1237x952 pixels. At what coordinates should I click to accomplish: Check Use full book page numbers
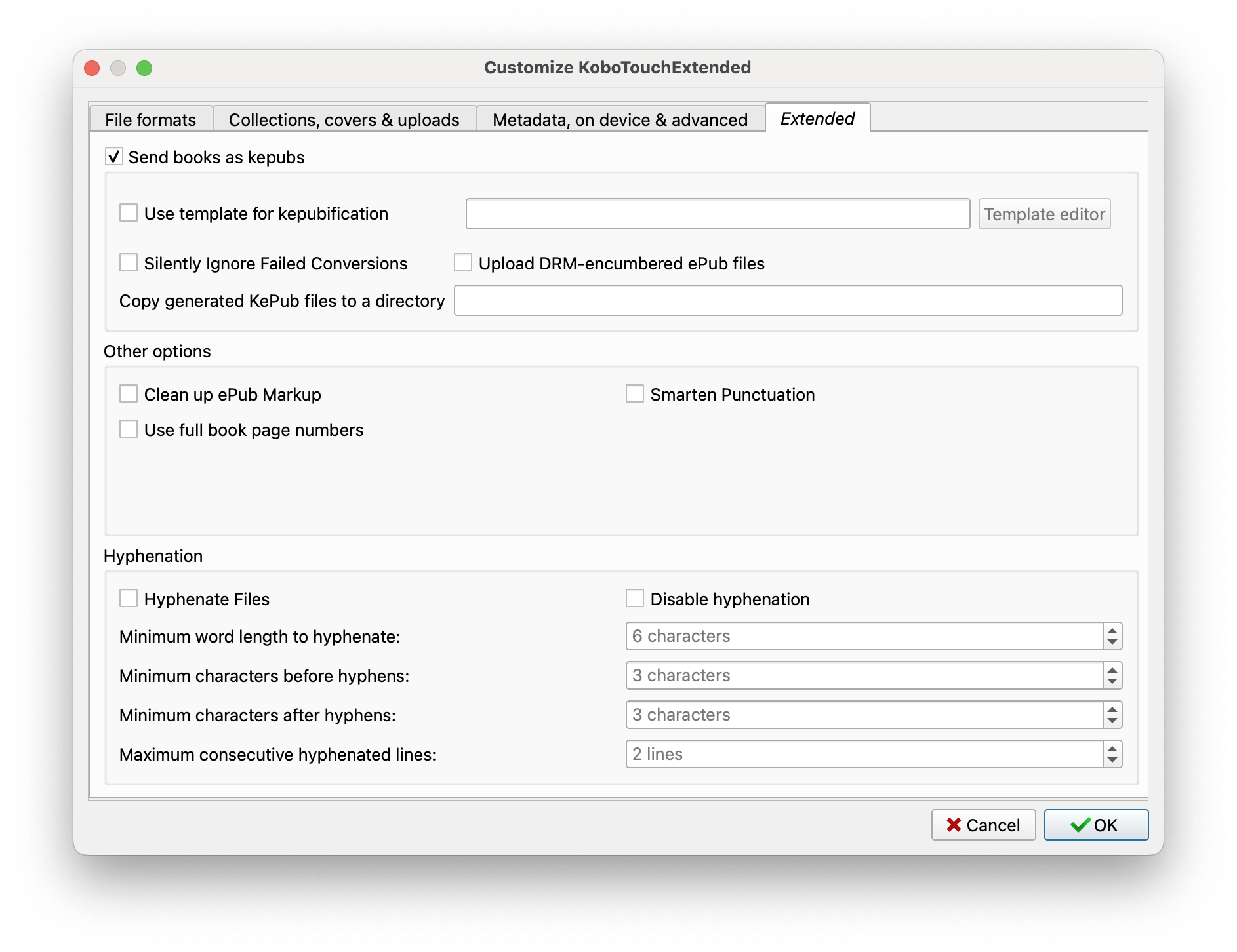(x=129, y=429)
